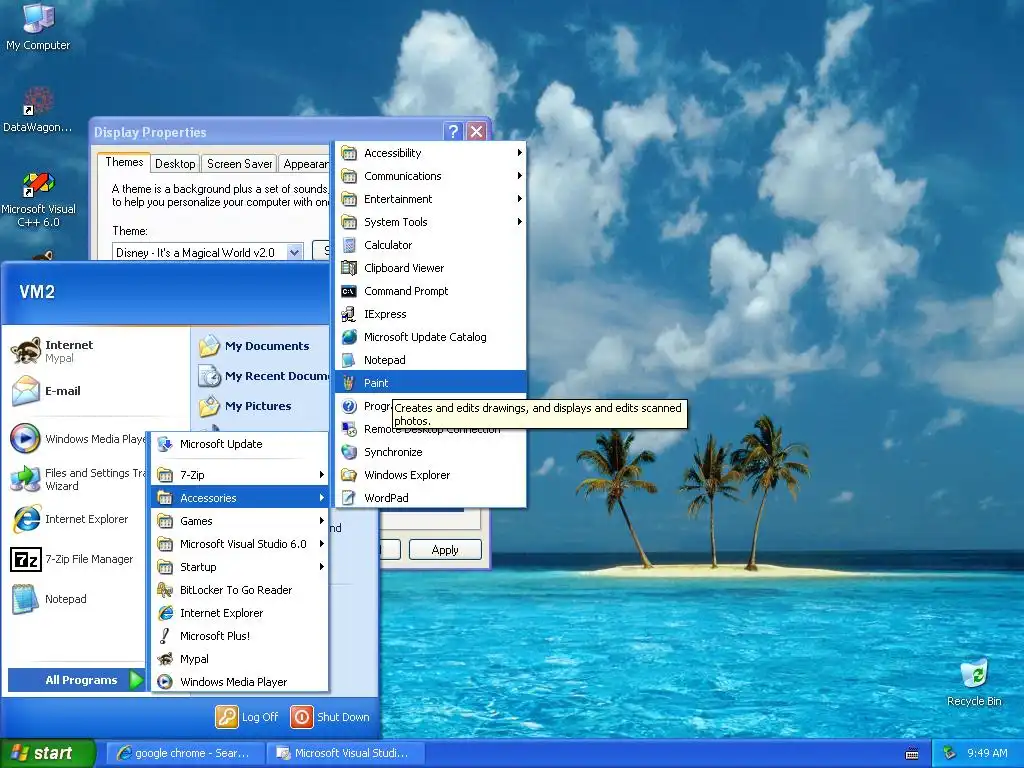Open My Recent Documents

click(263, 376)
